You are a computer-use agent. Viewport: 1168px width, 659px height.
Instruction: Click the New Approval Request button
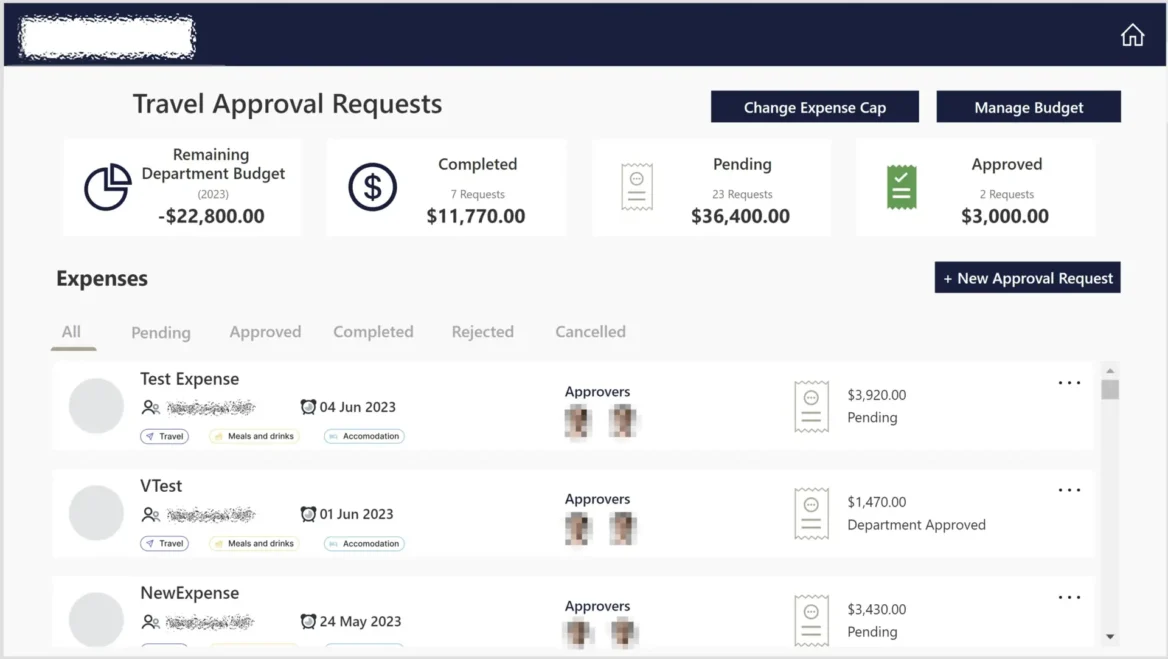point(1027,277)
